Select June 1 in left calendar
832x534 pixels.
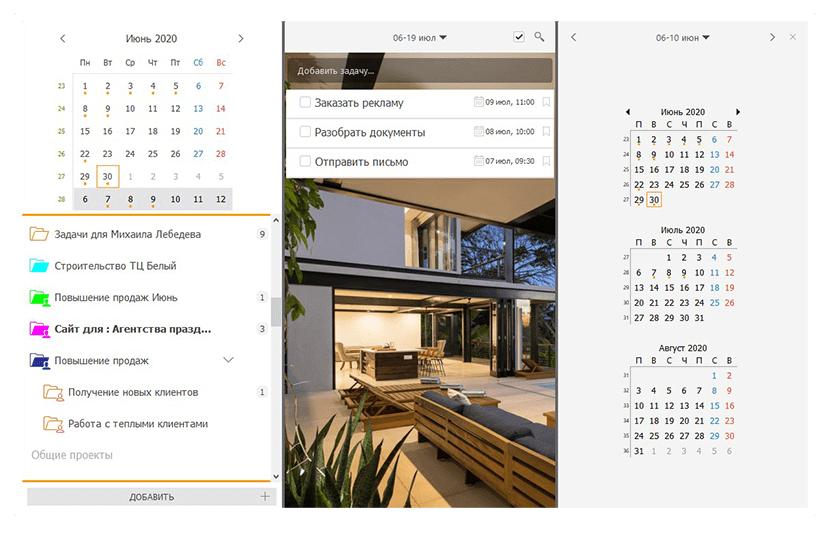85,86
